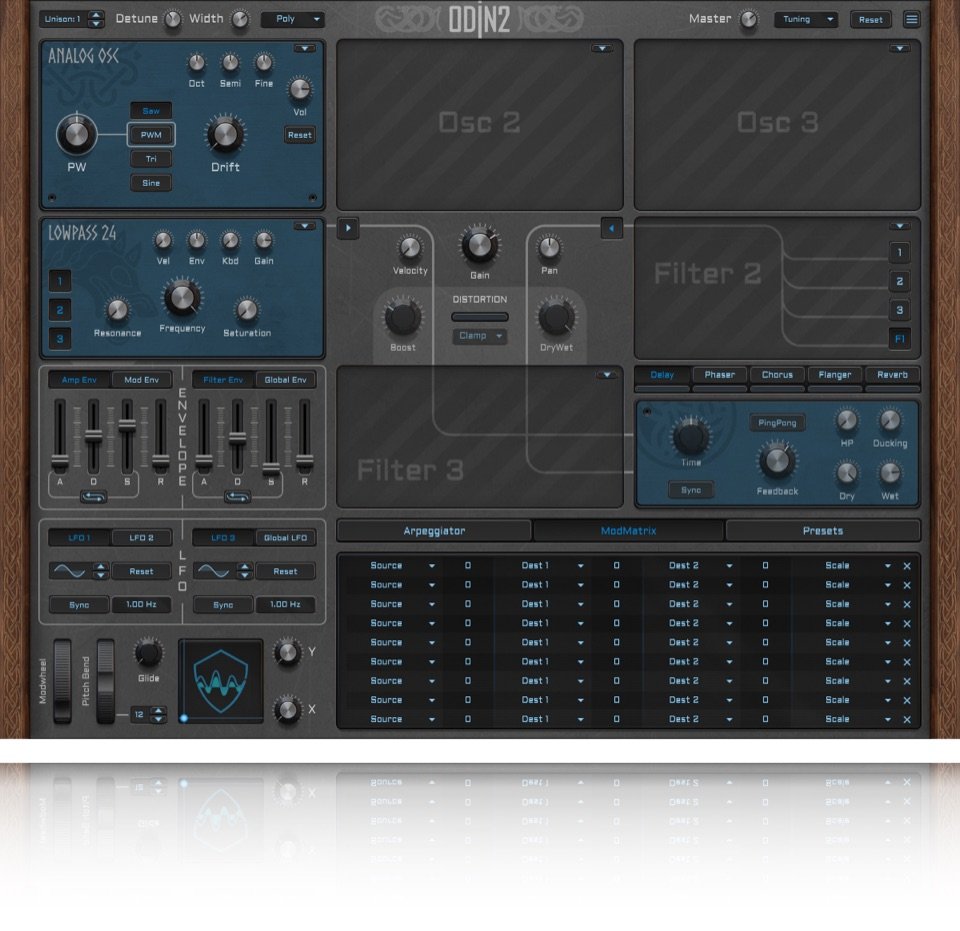Toggle the PingPong delay button
The image size is (960, 931).
click(x=777, y=423)
